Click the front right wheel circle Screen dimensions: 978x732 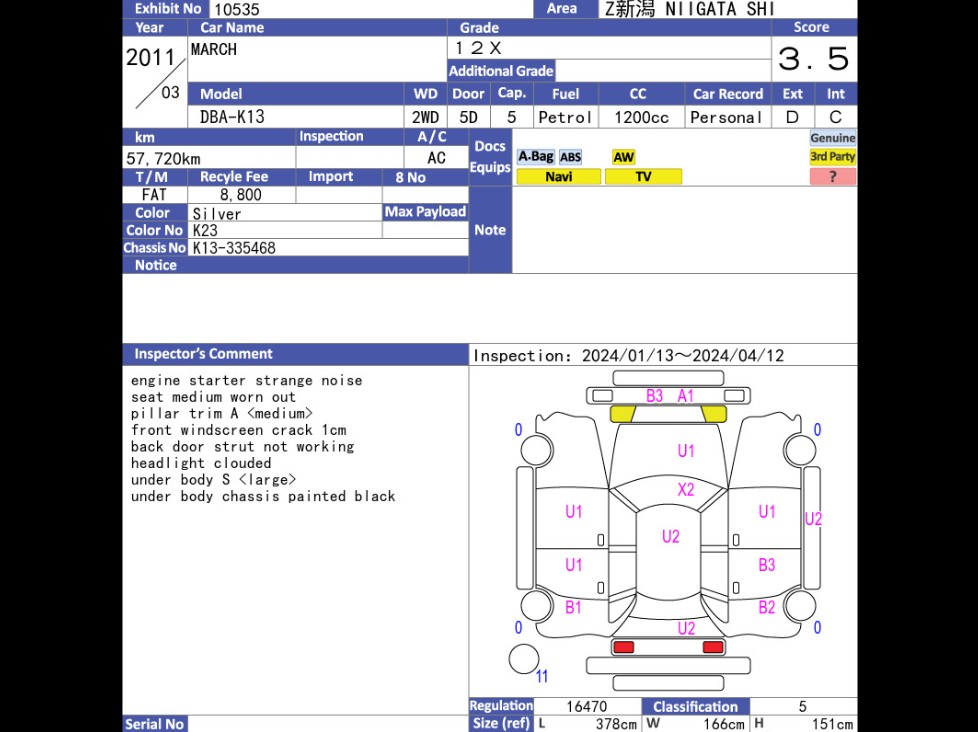click(800, 450)
